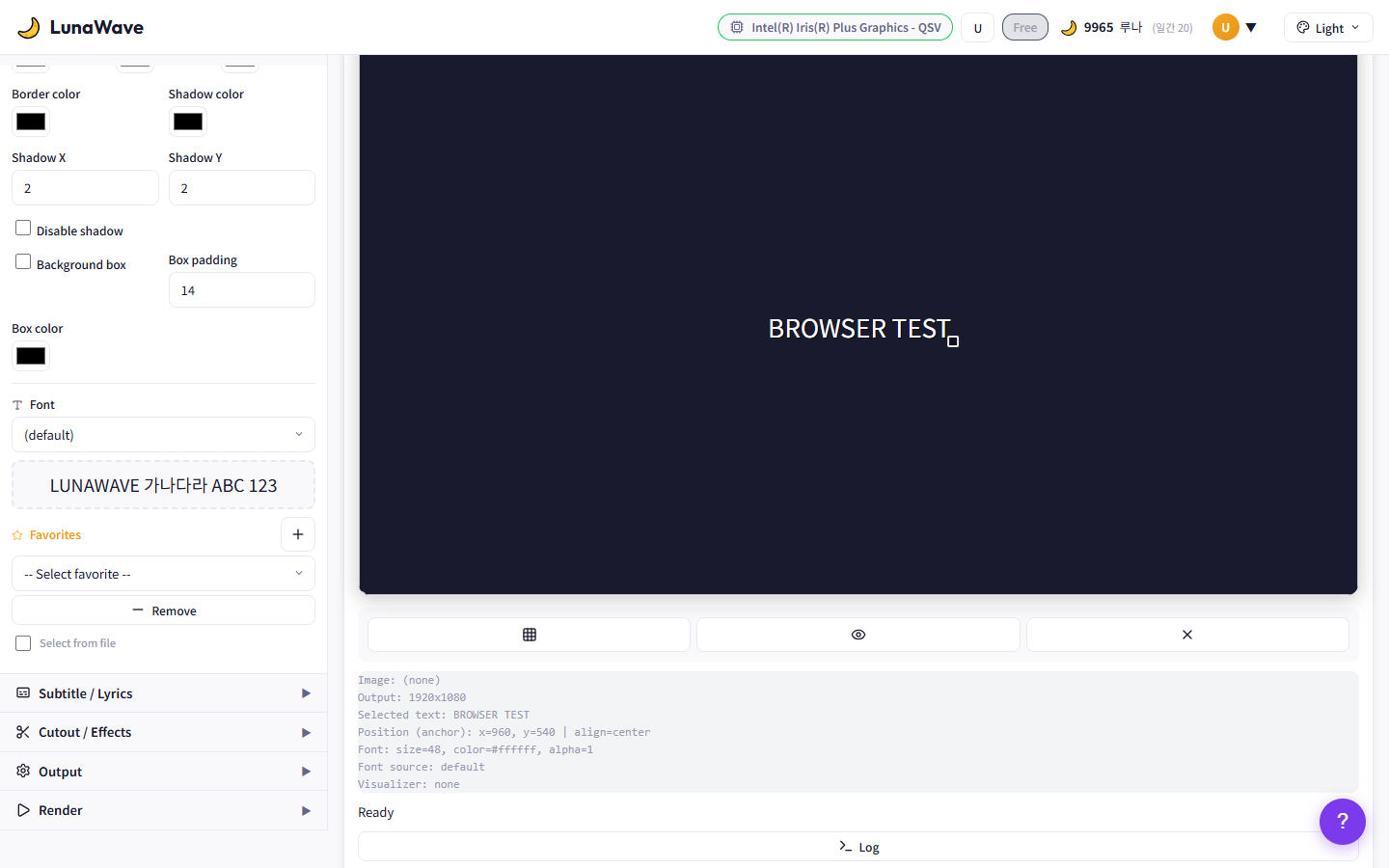Expand the Cutout / Effects section

[x=163, y=732]
